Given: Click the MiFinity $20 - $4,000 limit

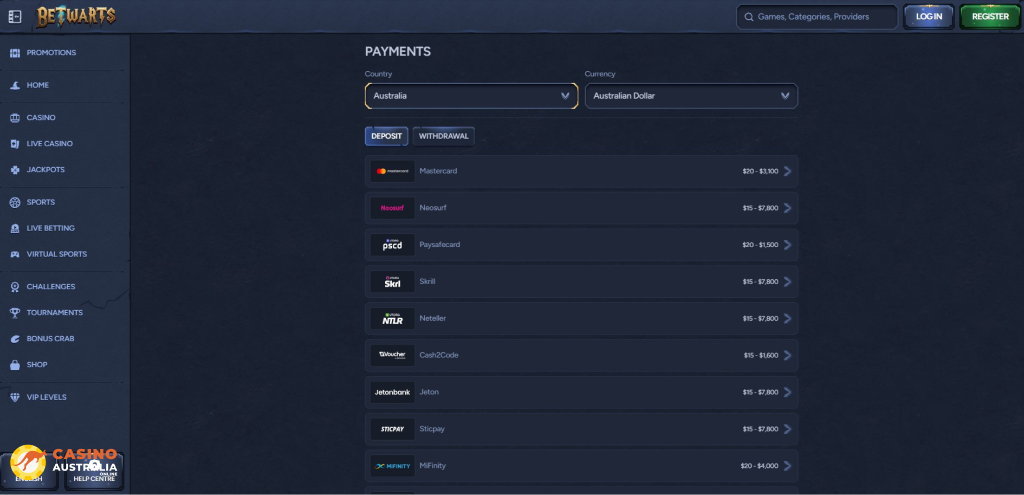Looking at the screenshot, I should pos(760,466).
